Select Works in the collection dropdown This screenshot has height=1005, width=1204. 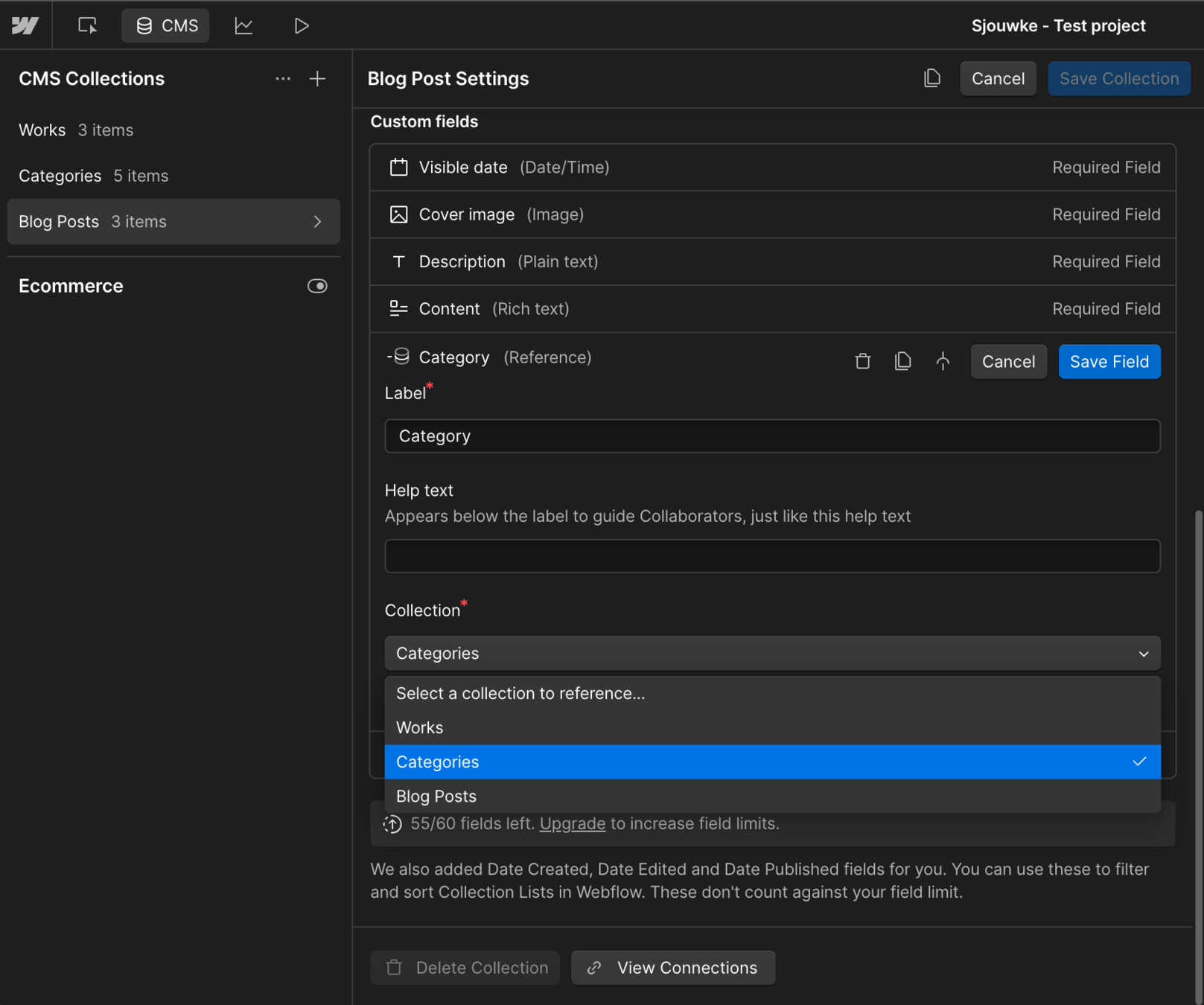(x=773, y=728)
